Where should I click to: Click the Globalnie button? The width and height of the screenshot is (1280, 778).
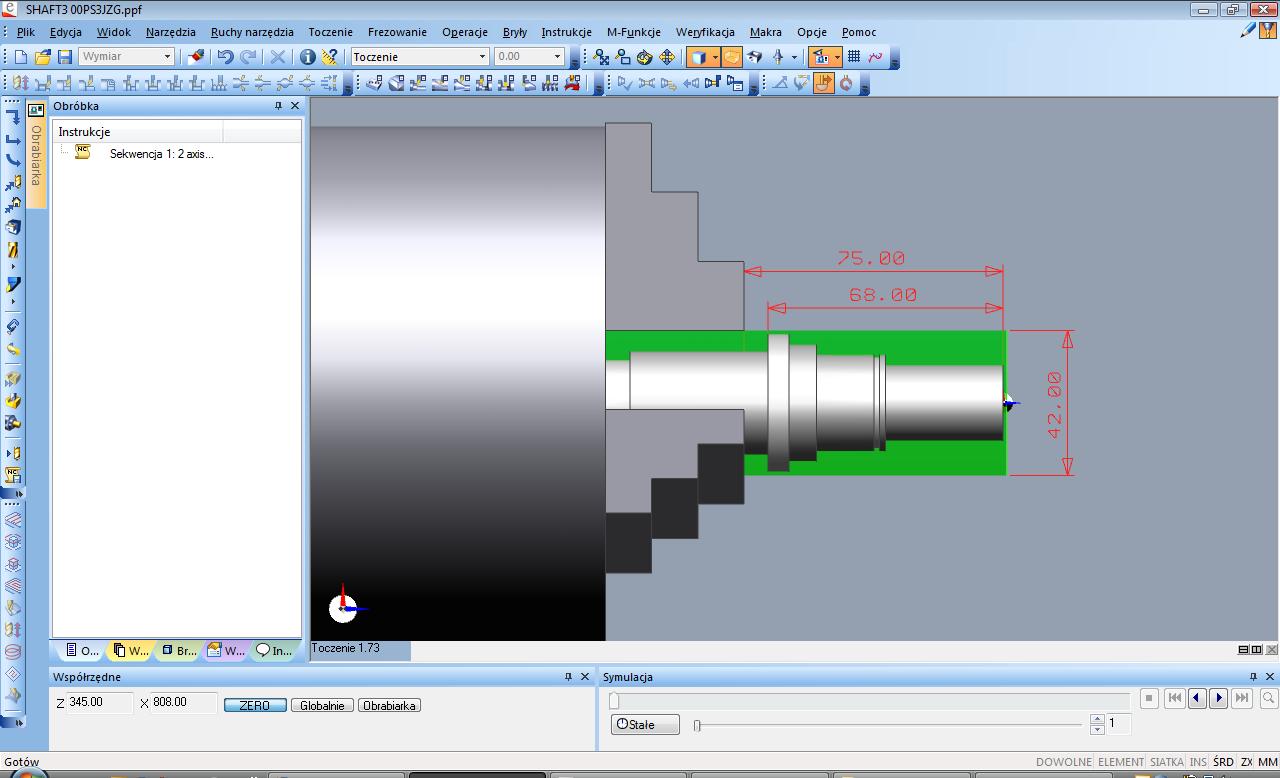coord(322,705)
